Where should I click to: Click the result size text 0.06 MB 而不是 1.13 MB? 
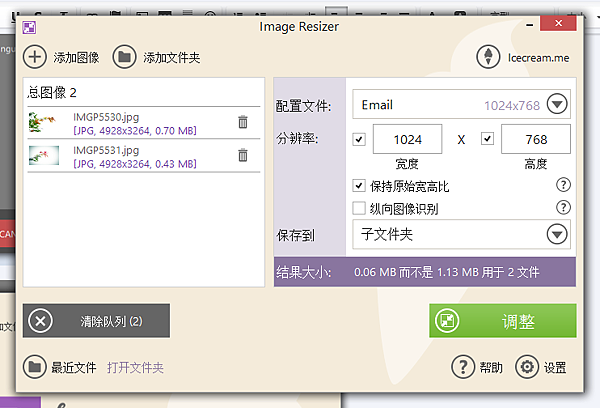click(416, 272)
